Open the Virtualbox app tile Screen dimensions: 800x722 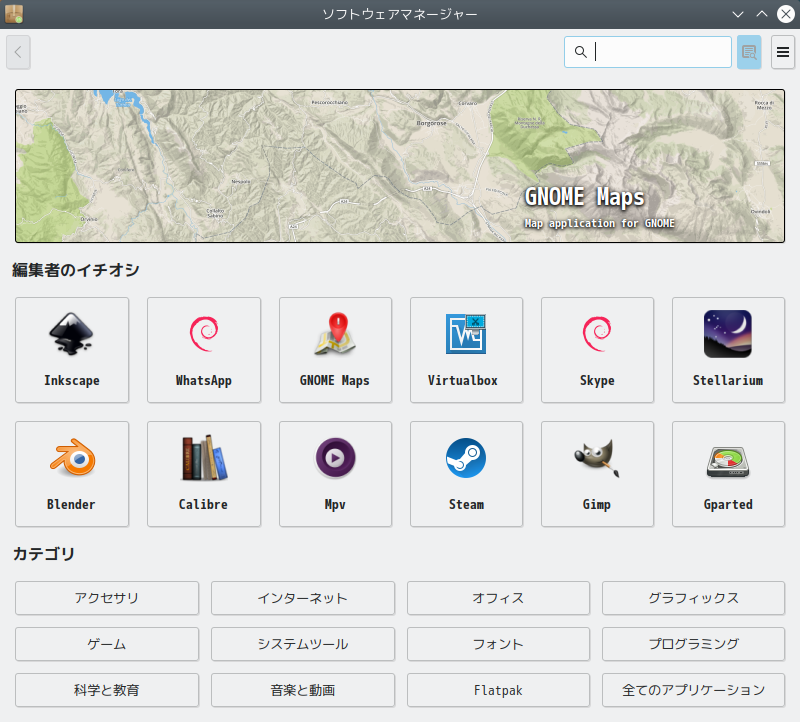pos(466,350)
